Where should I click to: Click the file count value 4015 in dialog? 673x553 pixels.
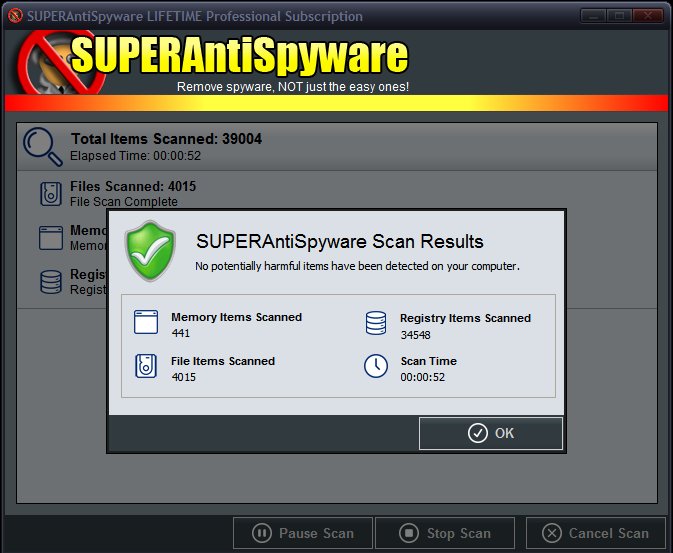(184, 377)
